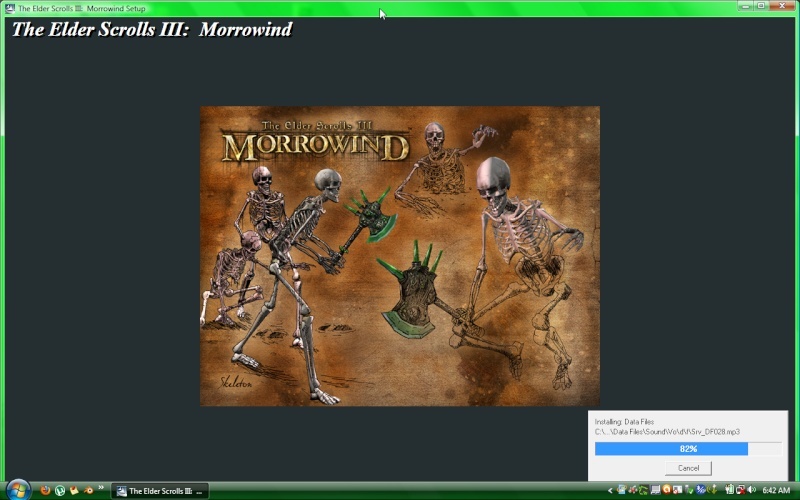
Task: Open the Bluetooth tray icon
Action: click(x=701, y=490)
